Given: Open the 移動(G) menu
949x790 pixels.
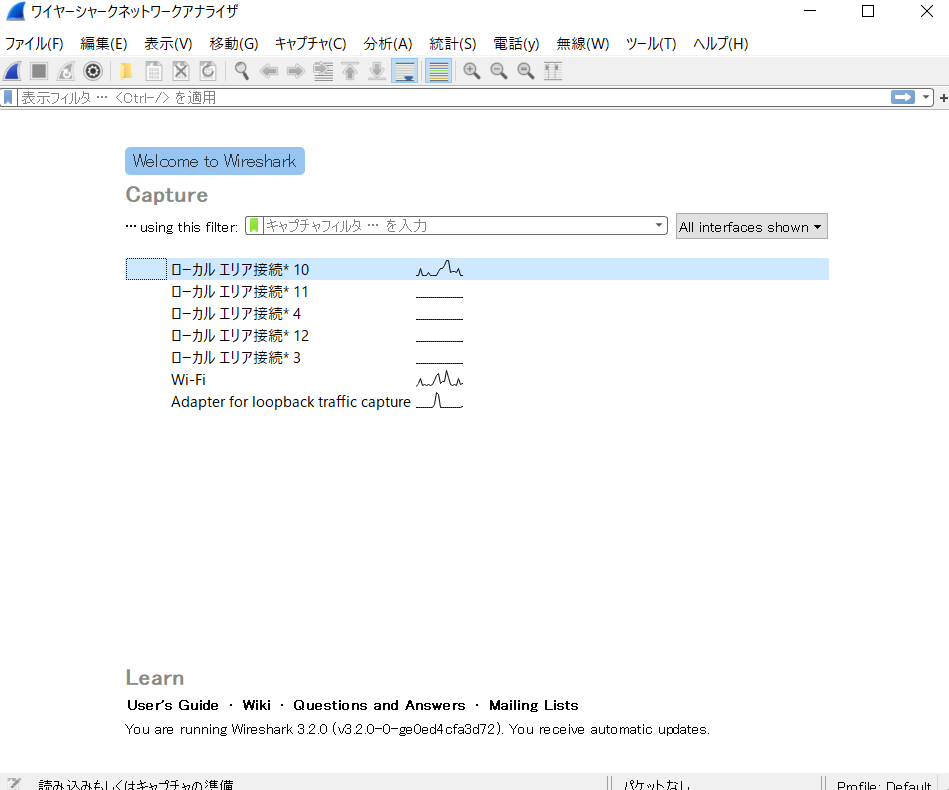Looking at the screenshot, I should [x=234, y=44].
